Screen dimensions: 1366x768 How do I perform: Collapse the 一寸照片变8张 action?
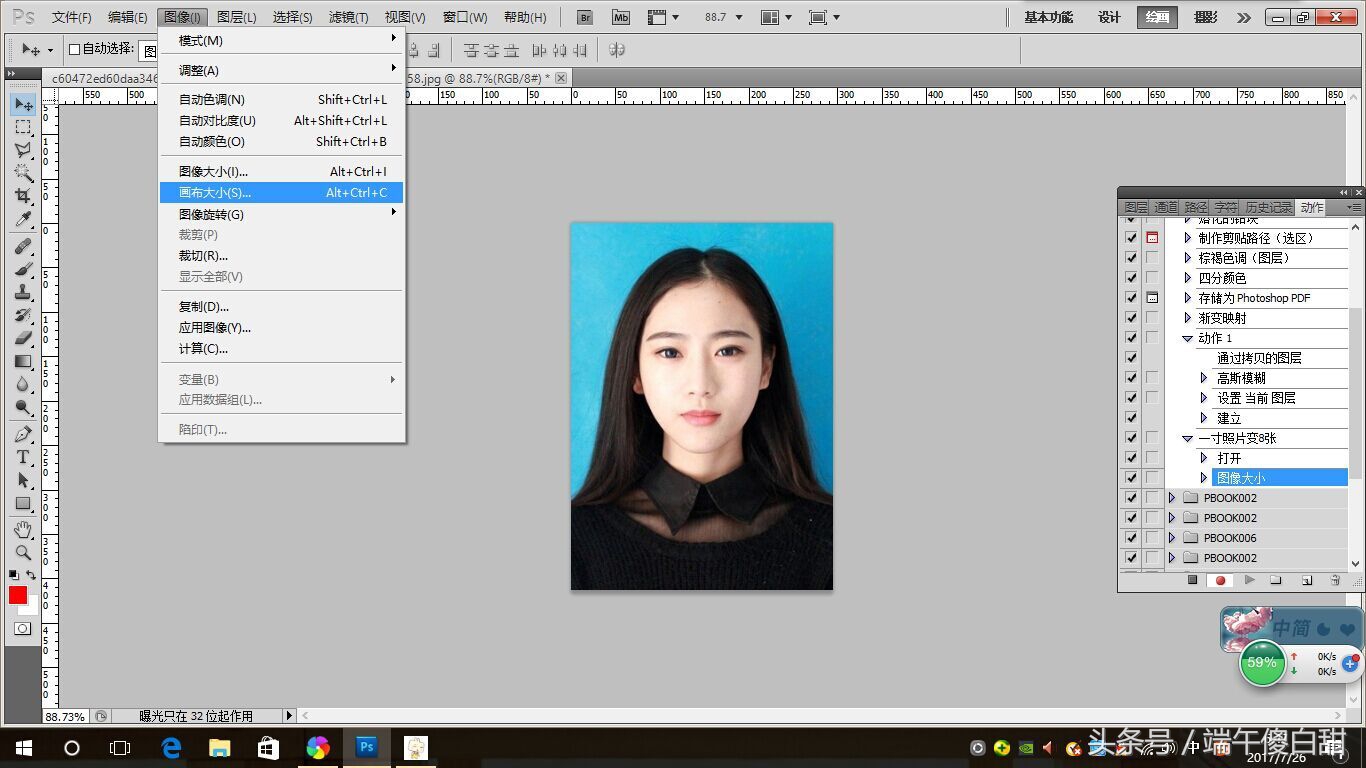pos(1188,438)
